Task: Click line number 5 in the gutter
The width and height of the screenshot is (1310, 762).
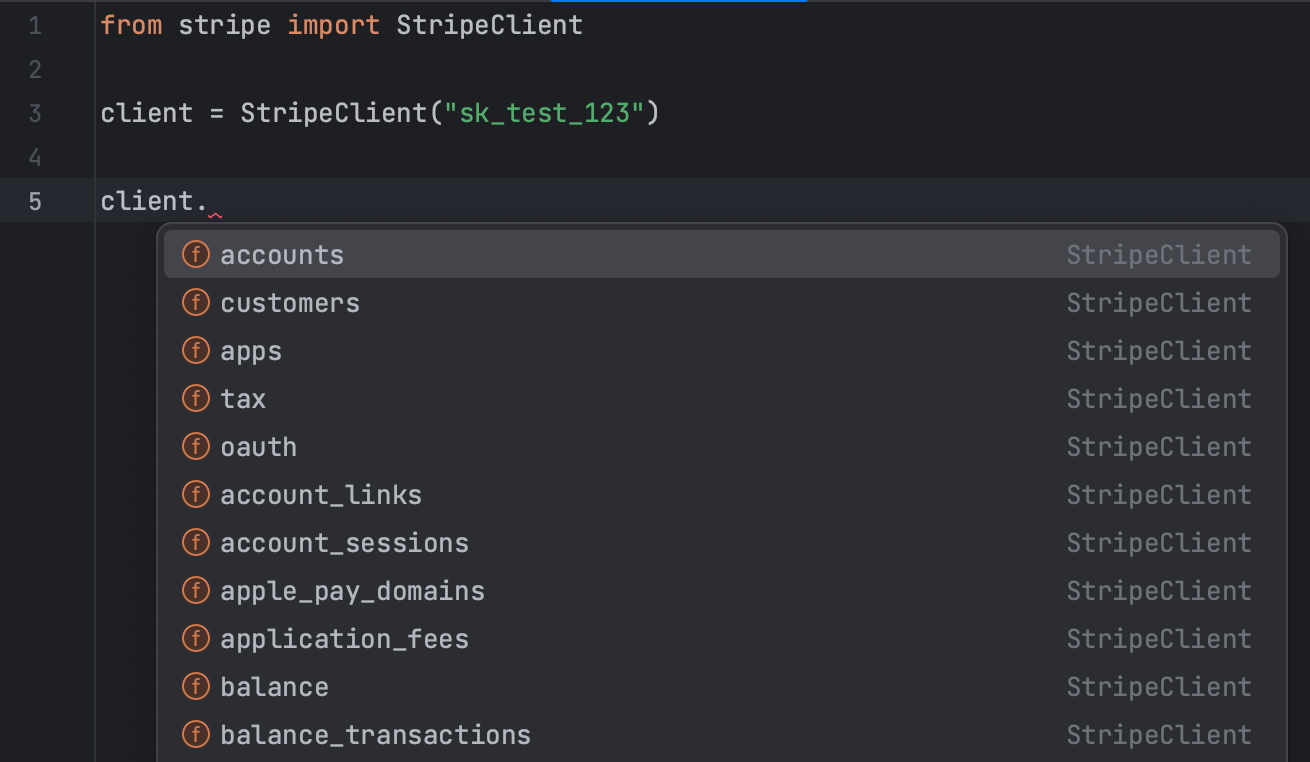Action: point(35,200)
